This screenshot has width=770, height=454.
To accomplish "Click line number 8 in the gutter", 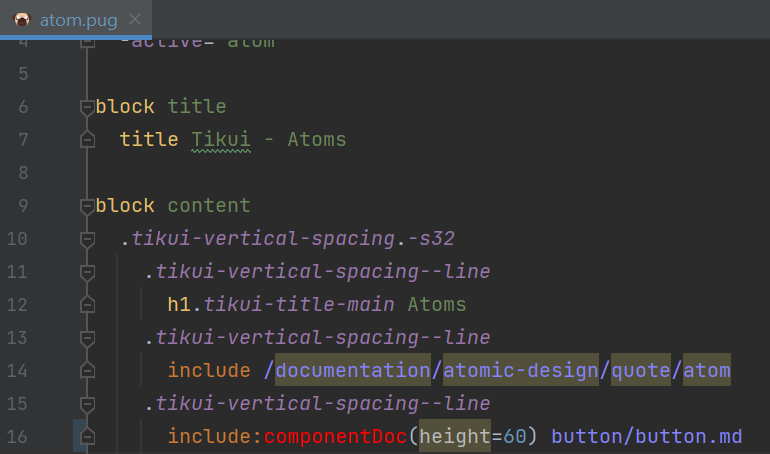I will (x=24, y=172).
